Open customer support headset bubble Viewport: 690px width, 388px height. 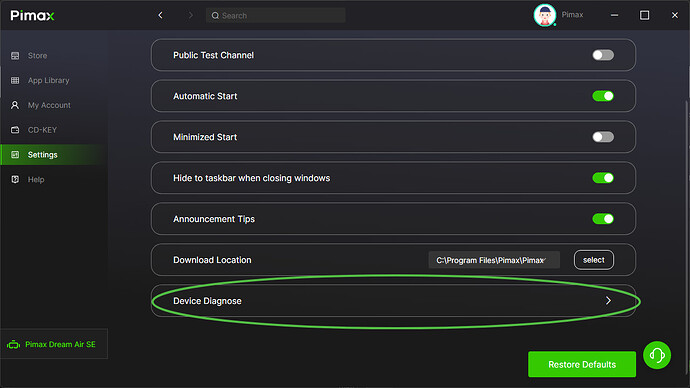[x=657, y=355]
